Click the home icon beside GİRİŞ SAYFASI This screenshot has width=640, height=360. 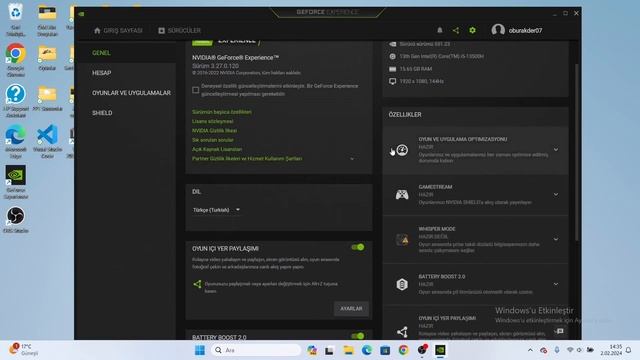[97, 30]
